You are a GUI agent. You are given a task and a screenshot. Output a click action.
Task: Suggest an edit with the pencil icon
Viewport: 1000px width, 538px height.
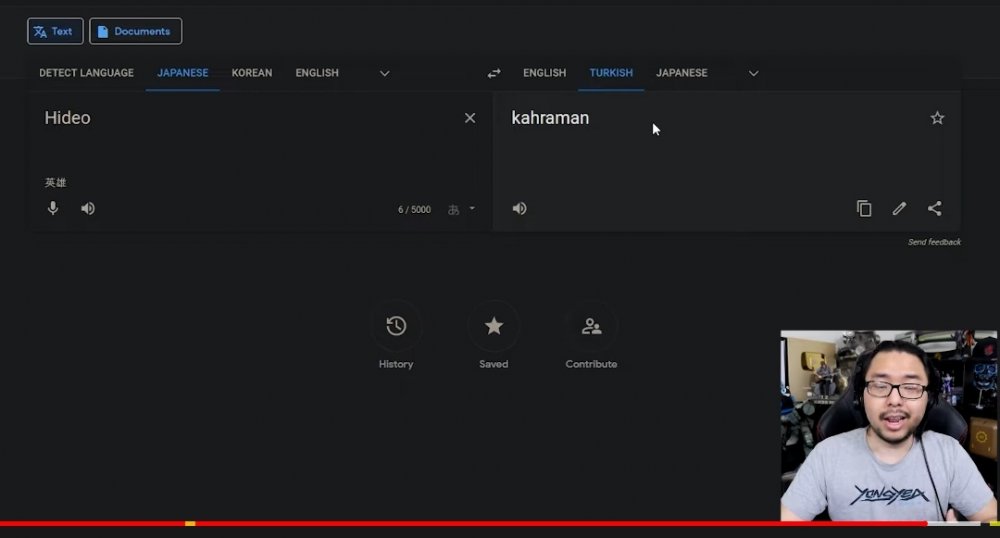point(899,208)
